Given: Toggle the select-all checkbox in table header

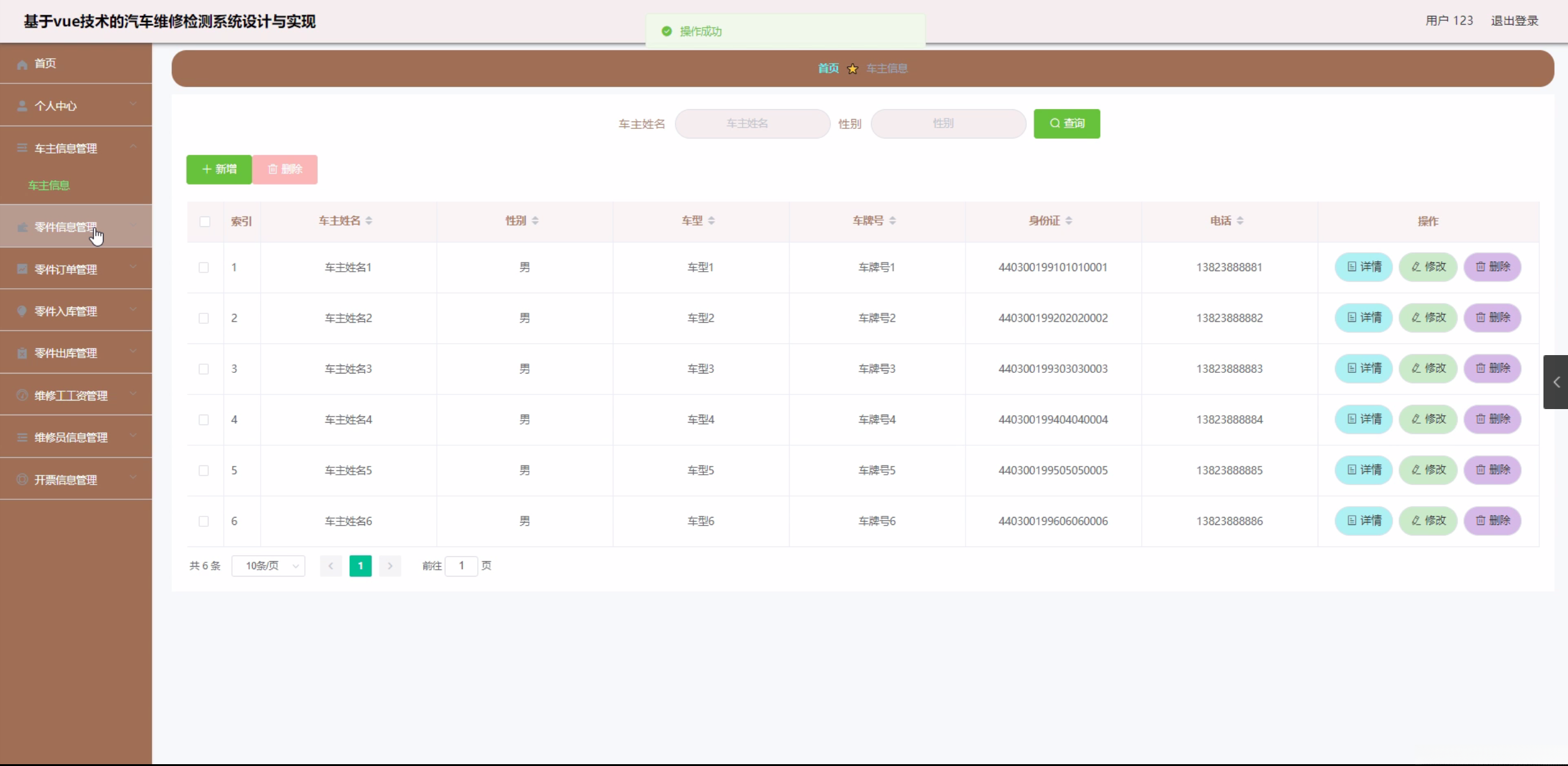Looking at the screenshot, I should pos(205,221).
